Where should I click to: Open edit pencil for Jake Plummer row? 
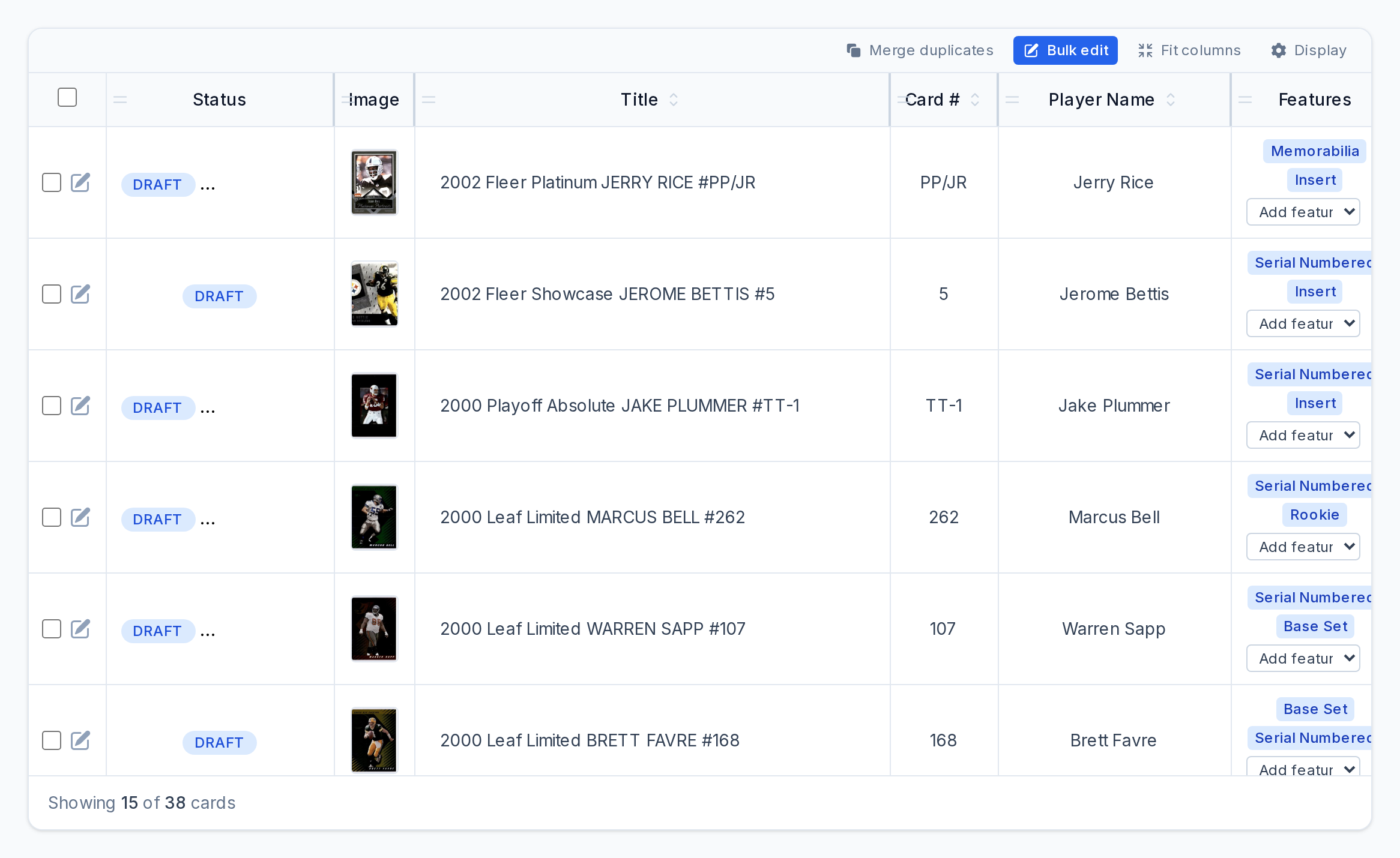(80, 406)
